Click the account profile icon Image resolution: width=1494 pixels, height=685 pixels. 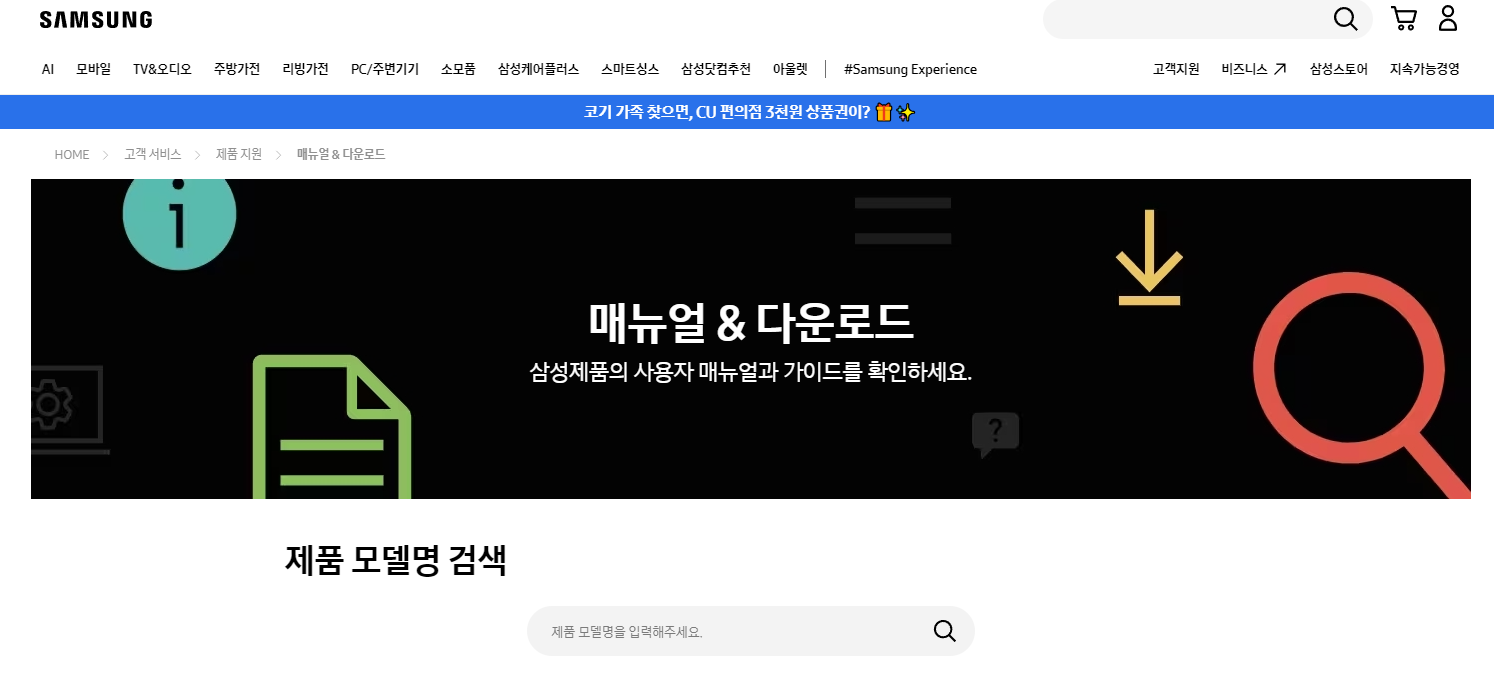[1447, 18]
